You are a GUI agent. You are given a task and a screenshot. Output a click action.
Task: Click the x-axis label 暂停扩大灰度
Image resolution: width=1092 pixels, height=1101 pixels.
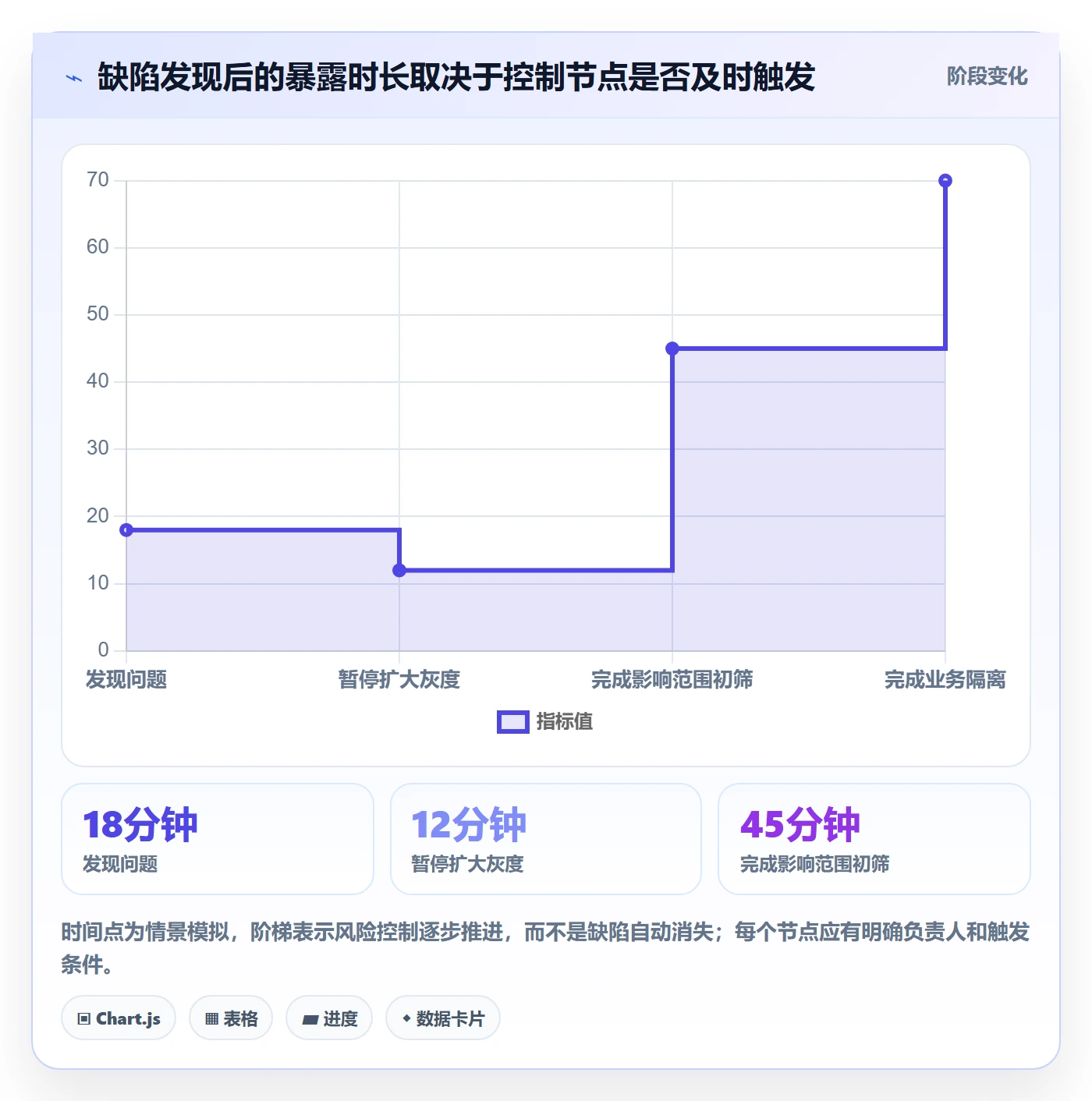coord(399,680)
